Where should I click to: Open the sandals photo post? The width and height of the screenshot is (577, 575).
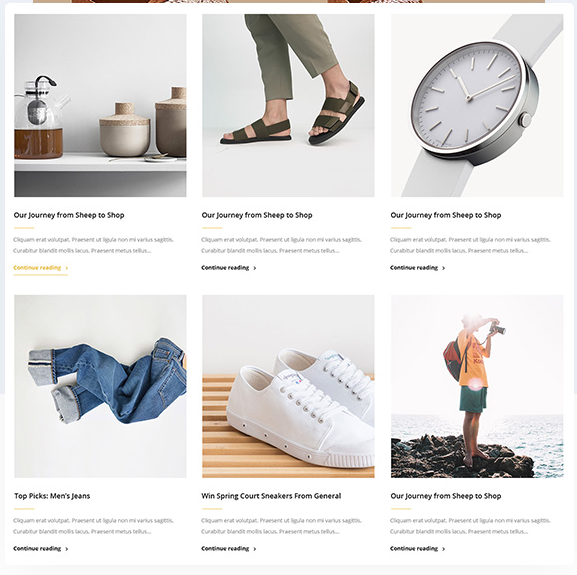point(288,105)
